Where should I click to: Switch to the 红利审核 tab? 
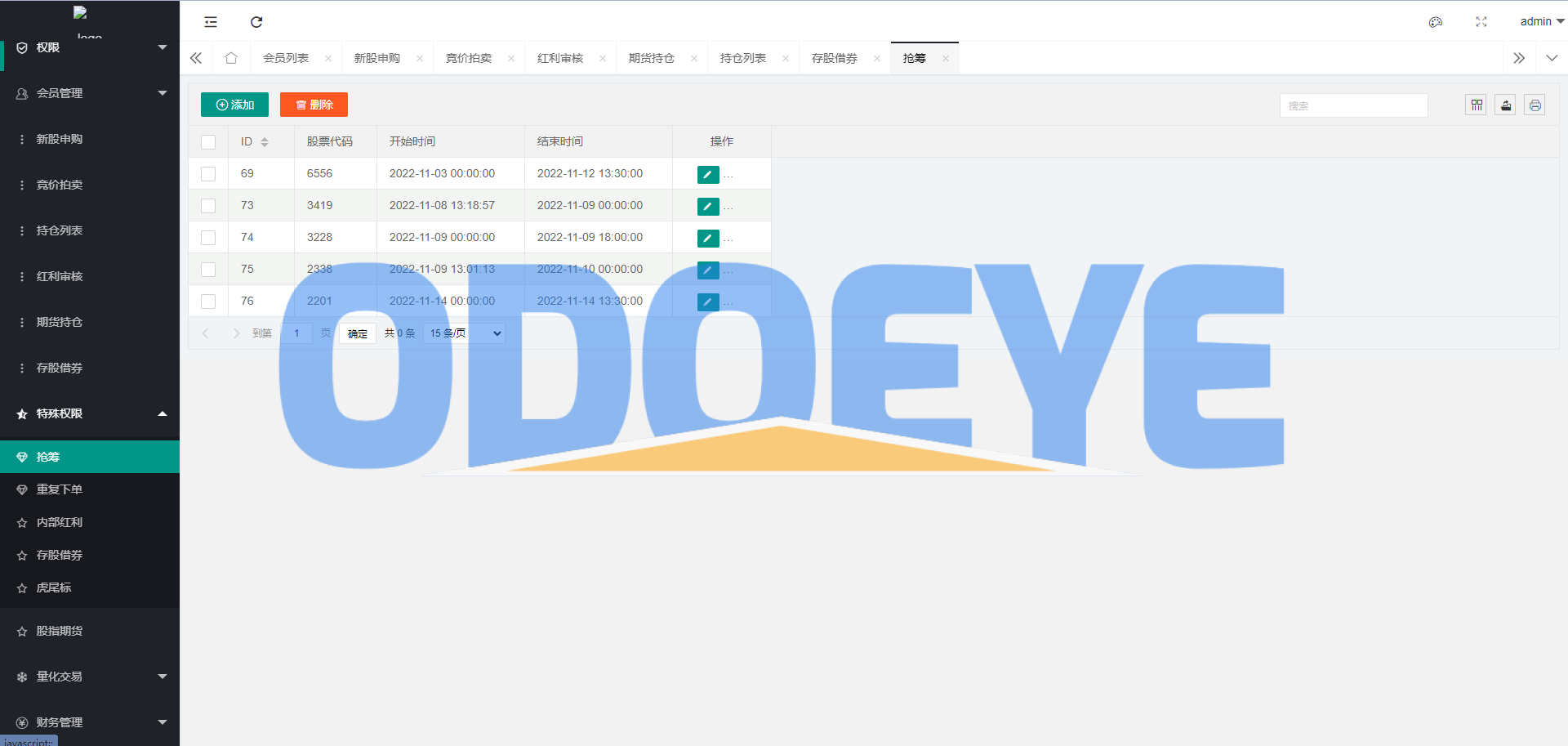coord(560,58)
